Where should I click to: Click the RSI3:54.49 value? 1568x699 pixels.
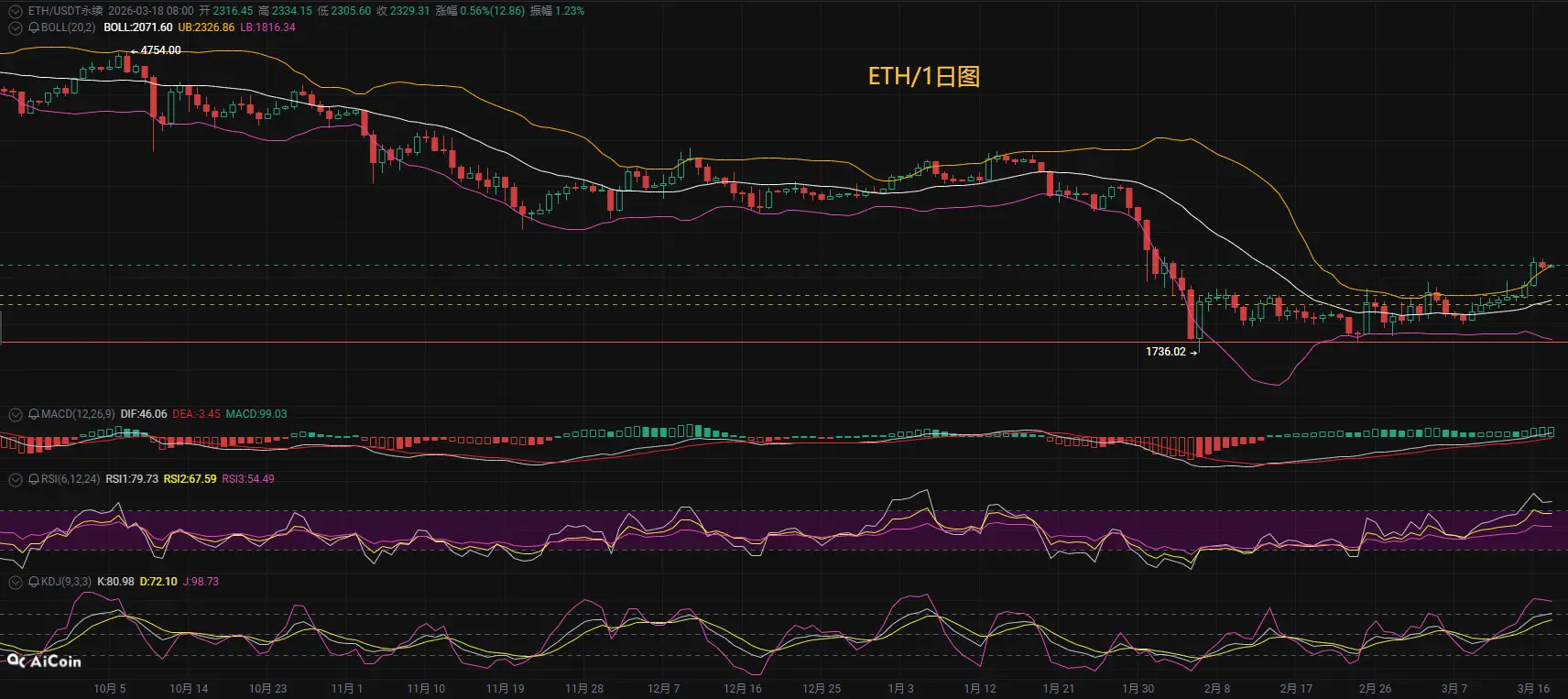(x=248, y=479)
